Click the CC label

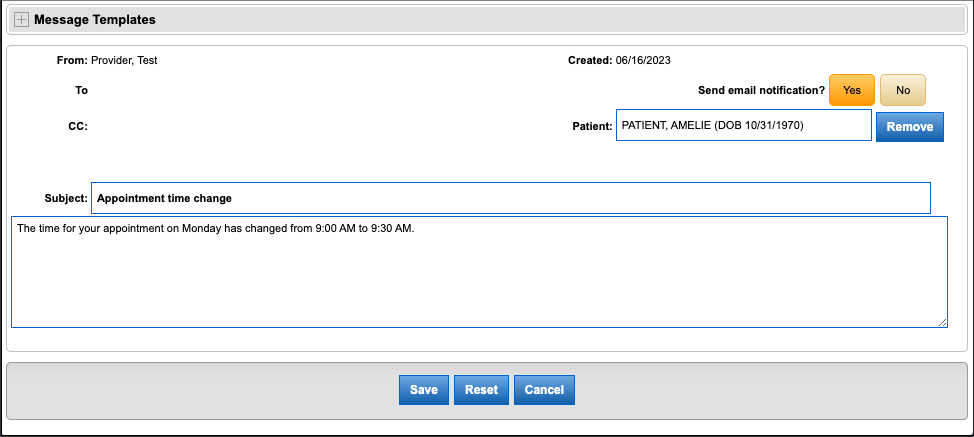point(78,127)
